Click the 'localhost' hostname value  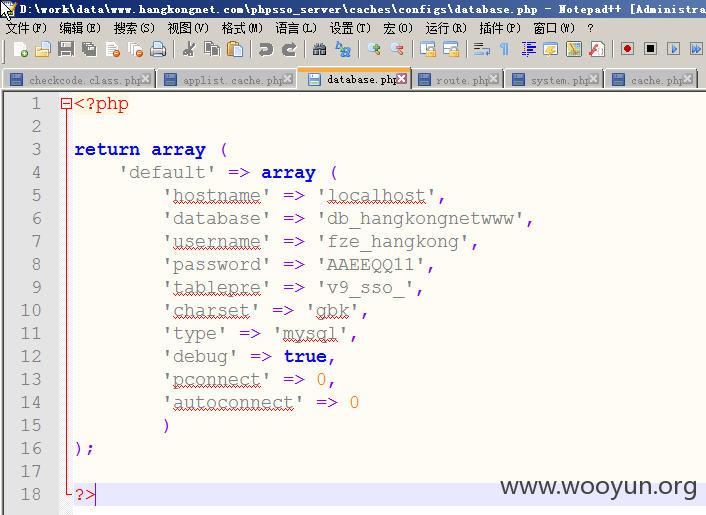tap(376, 196)
